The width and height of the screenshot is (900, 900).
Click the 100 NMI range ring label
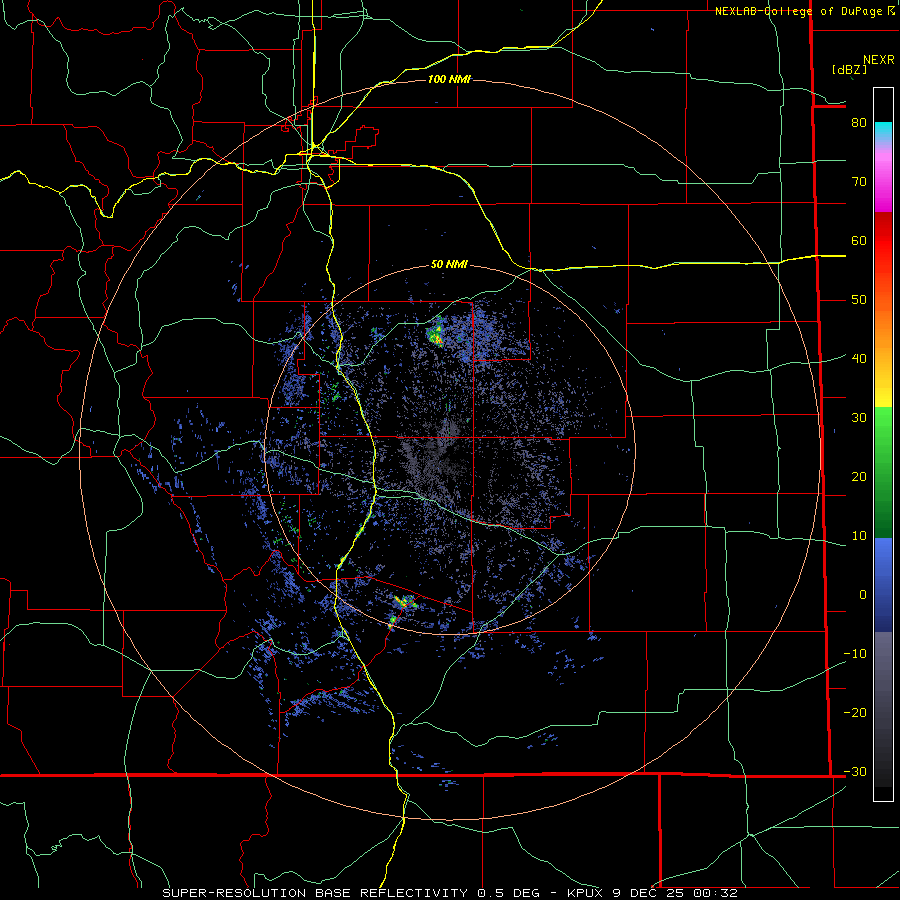click(x=449, y=79)
